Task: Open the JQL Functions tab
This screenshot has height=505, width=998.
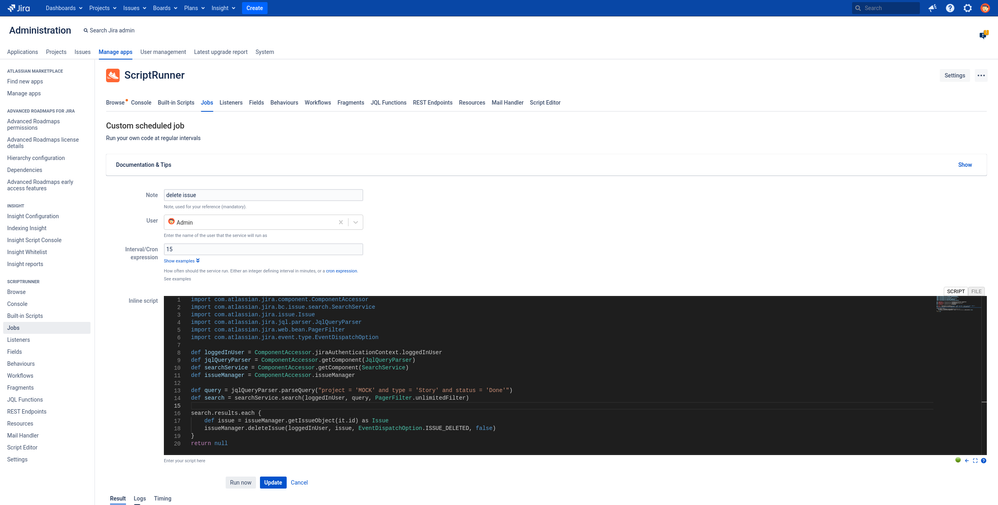Action: (388, 103)
